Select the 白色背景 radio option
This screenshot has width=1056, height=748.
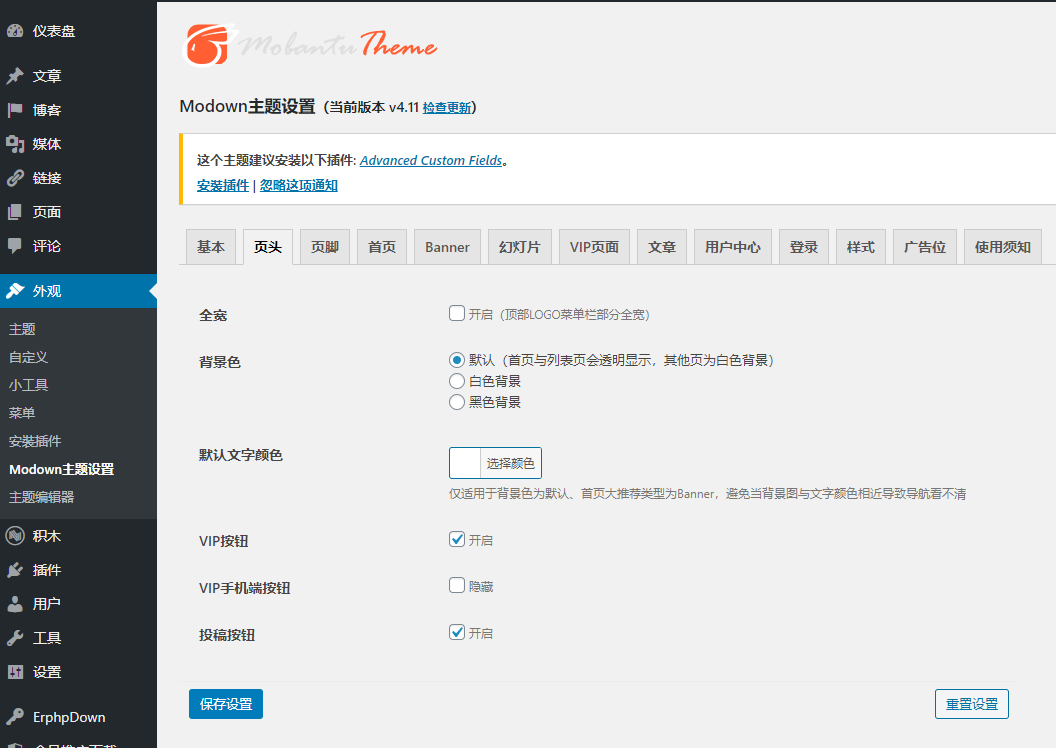pos(457,381)
